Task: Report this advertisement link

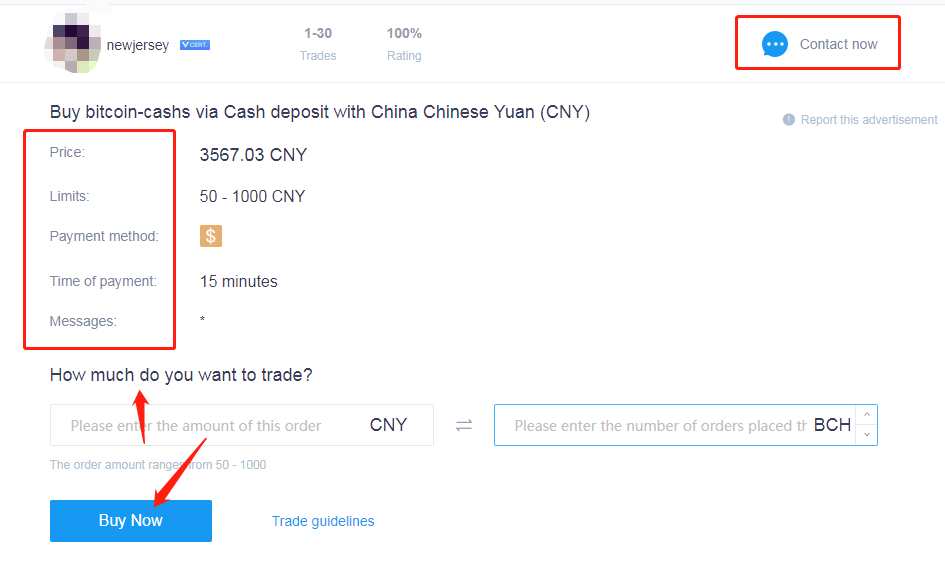Action: [868, 119]
